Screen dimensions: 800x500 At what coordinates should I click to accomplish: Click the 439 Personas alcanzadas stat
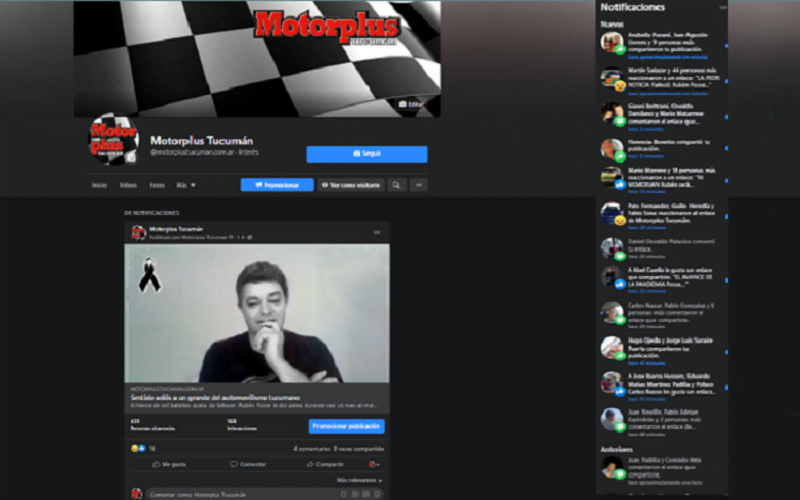click(x=153, y=424)
